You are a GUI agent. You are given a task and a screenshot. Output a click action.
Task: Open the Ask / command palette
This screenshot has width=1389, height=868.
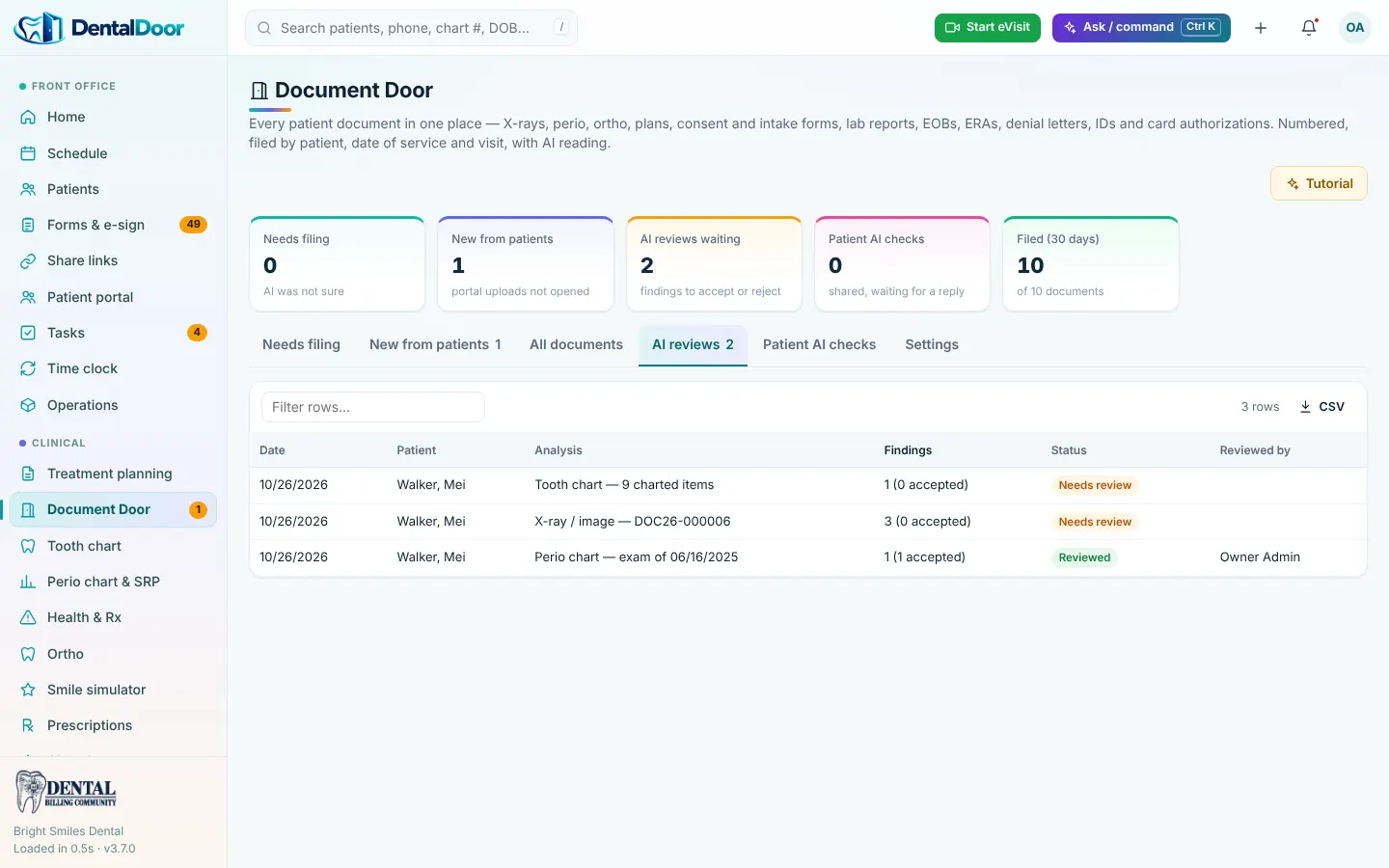click(x=1141, y=28)
